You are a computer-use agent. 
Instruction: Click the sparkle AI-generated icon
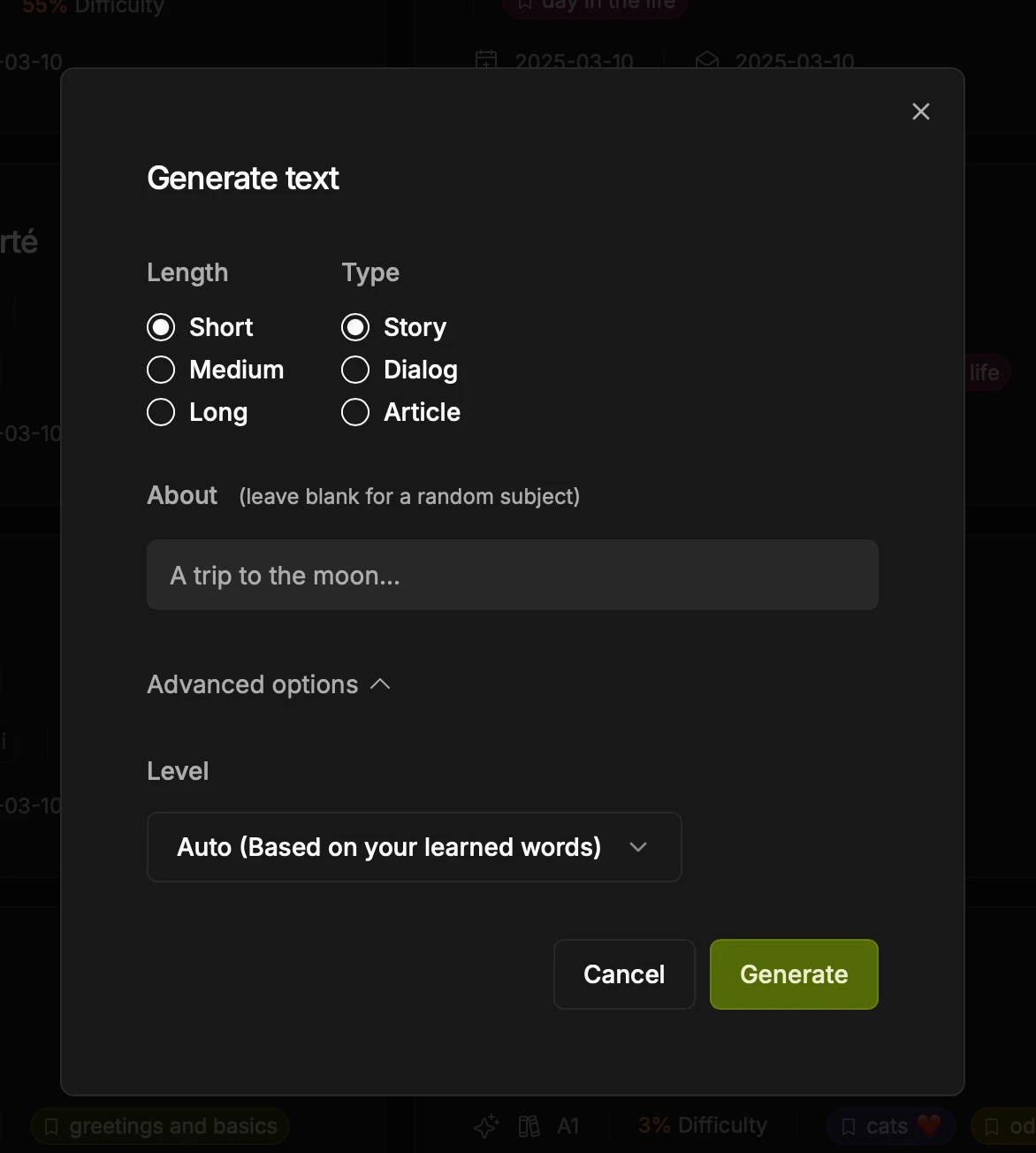point(485,1126)
